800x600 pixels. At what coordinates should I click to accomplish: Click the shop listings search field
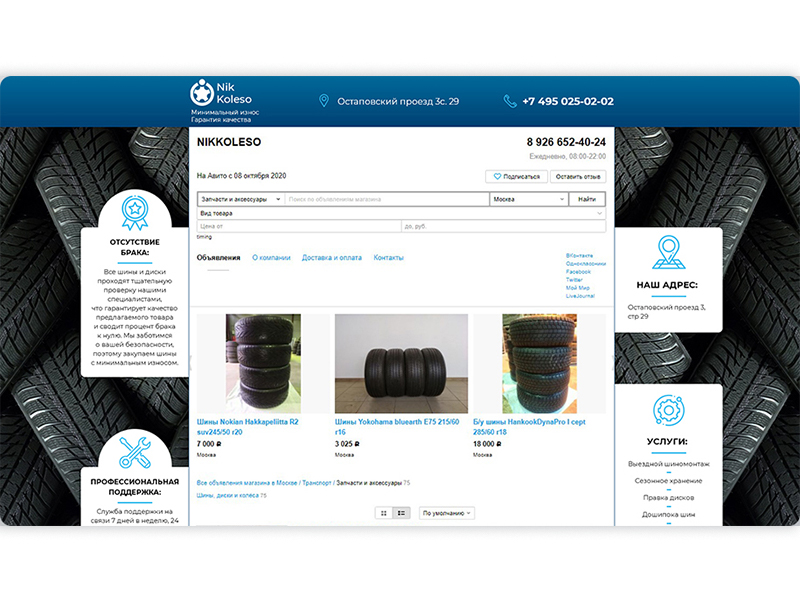[387, 199]
